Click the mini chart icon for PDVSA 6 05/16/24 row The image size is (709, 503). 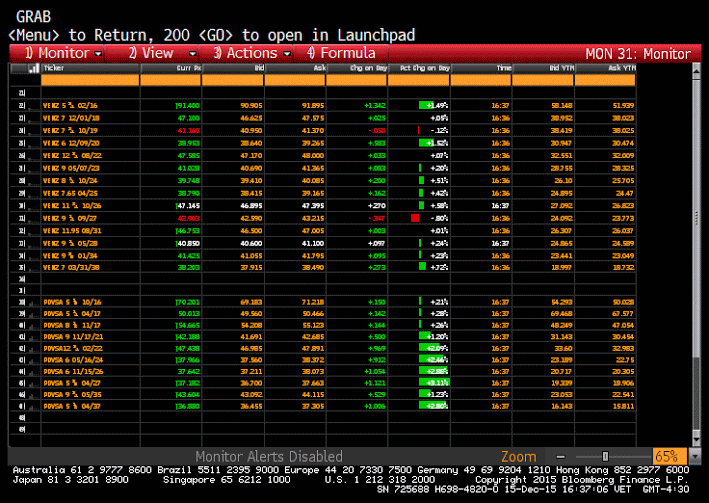[33, 361]
